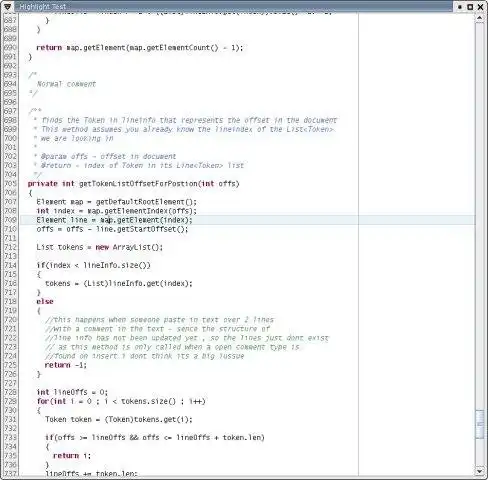Click the 'private int getTokenListOffsetForPostion' declaration

tap(134, 184)
